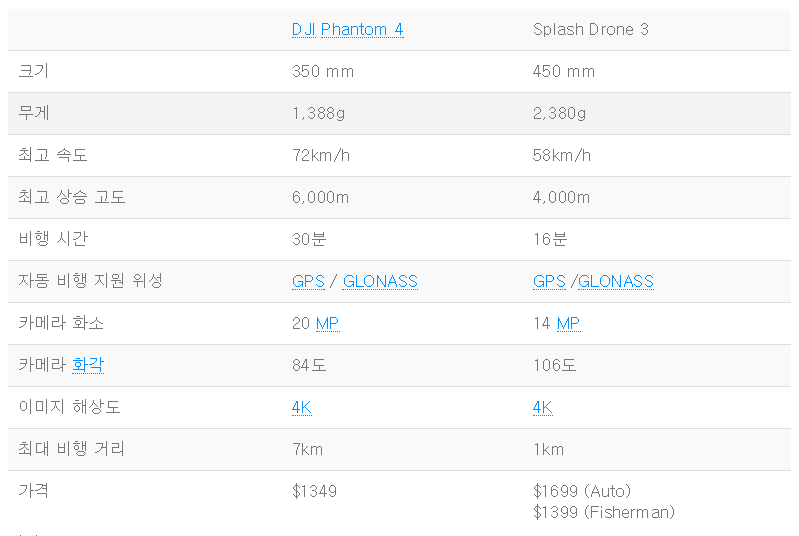The width and height of the screenshot is (799, 536).
Task: Open MP link next to 14
Action: (x=569, y=324)
